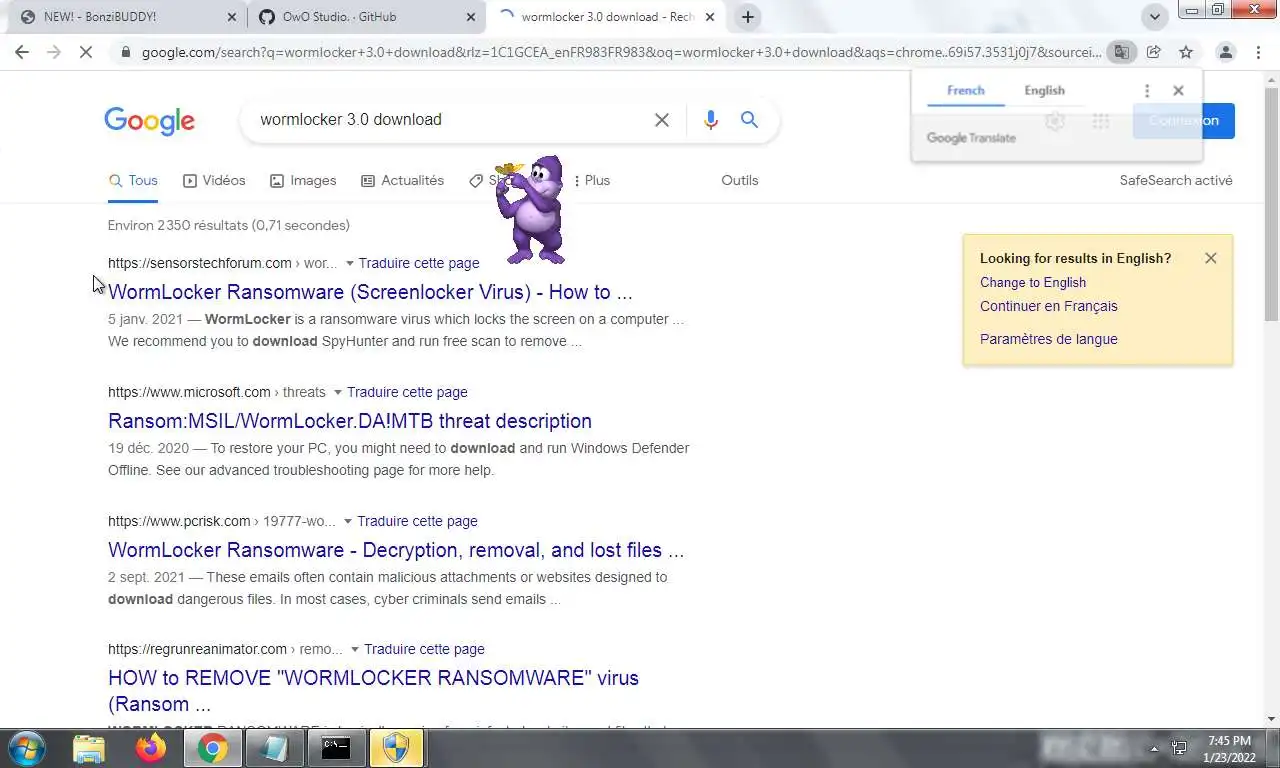Select the Tous results tab

pyautogui.click(x=133, y=181)
